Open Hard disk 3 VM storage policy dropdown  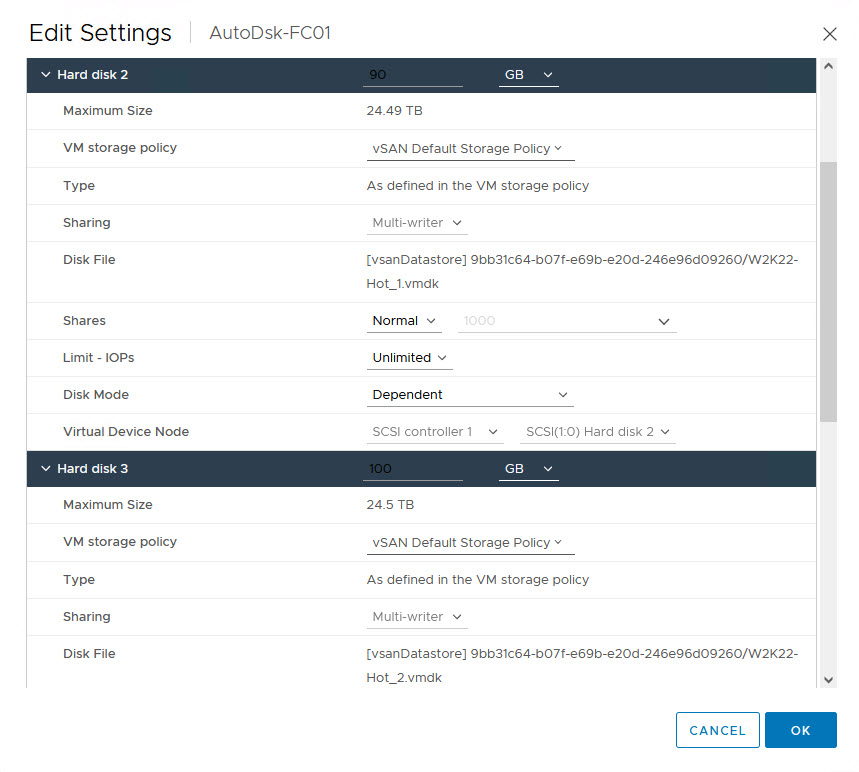(470, 543)
